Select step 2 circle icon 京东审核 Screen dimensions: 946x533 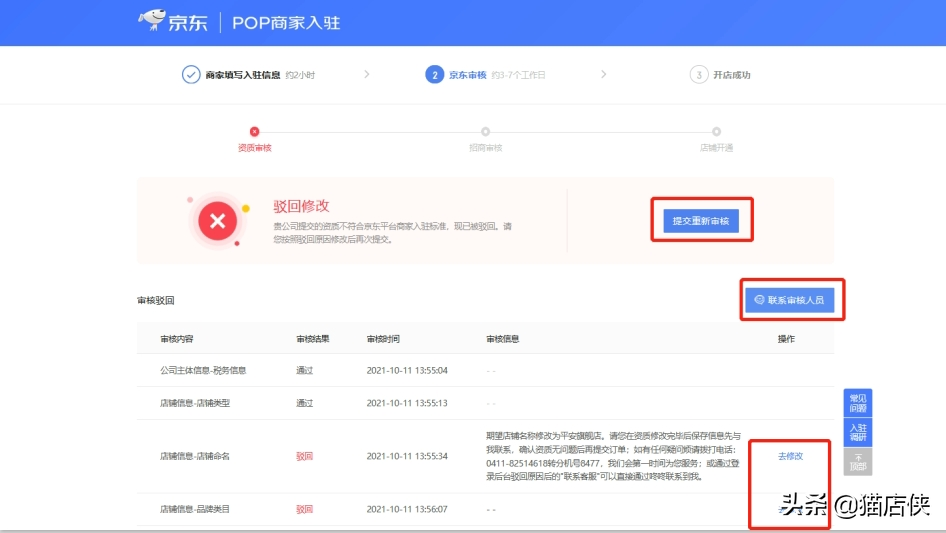[434, 75]
